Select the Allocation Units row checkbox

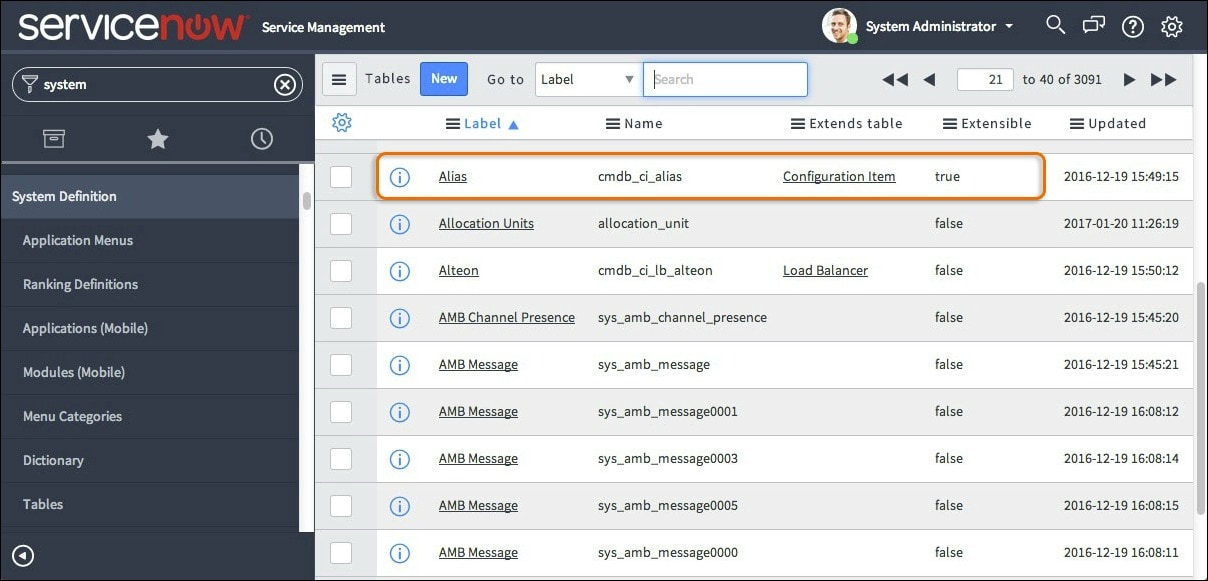341,224
